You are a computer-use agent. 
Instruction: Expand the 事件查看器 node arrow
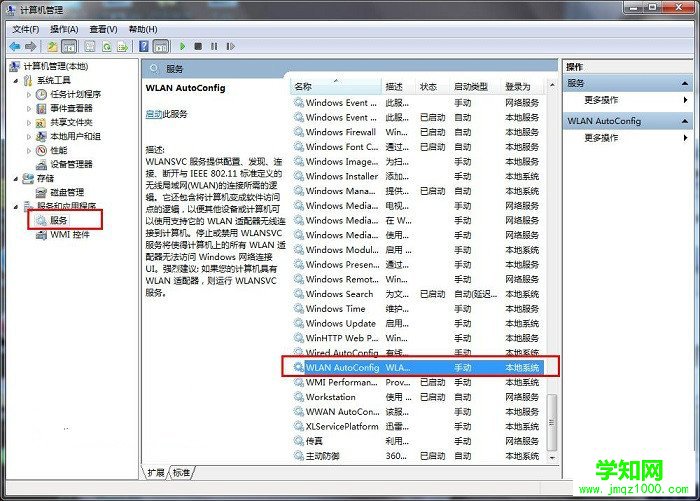pos(29,109)
